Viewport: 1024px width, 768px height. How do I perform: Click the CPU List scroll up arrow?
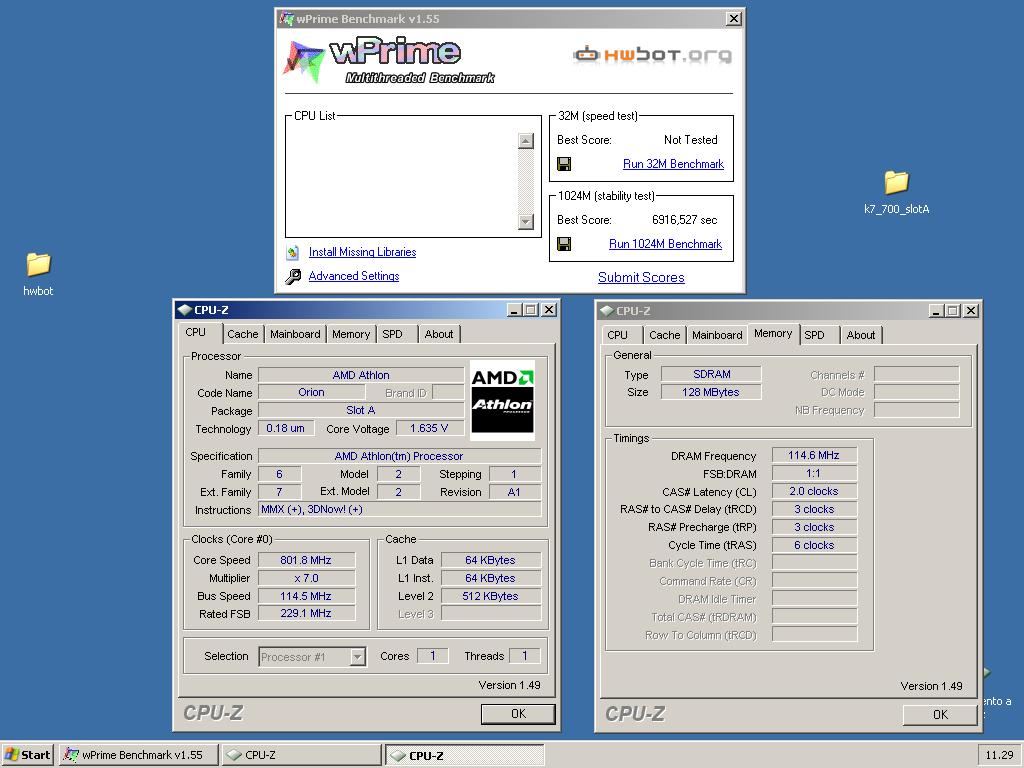point(526,140)
